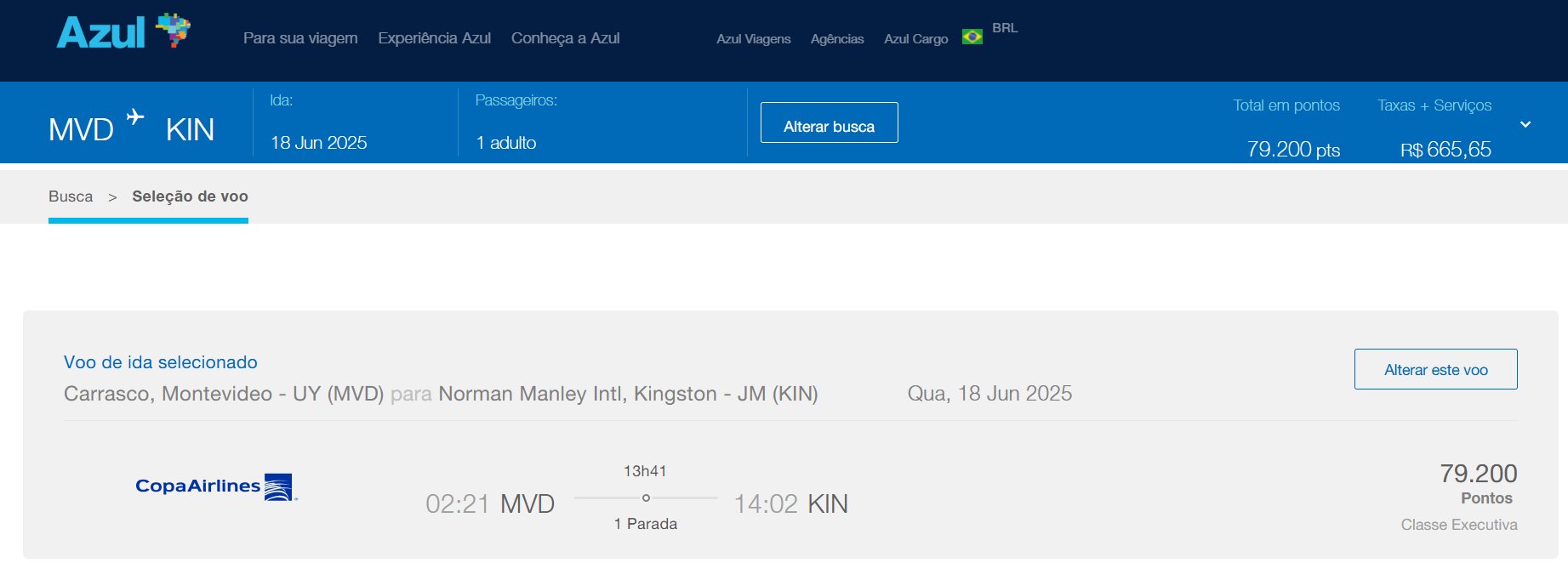Click the airplane icon between MVD and KIN
1568x563 pixels.
click(x=135, y=117)
